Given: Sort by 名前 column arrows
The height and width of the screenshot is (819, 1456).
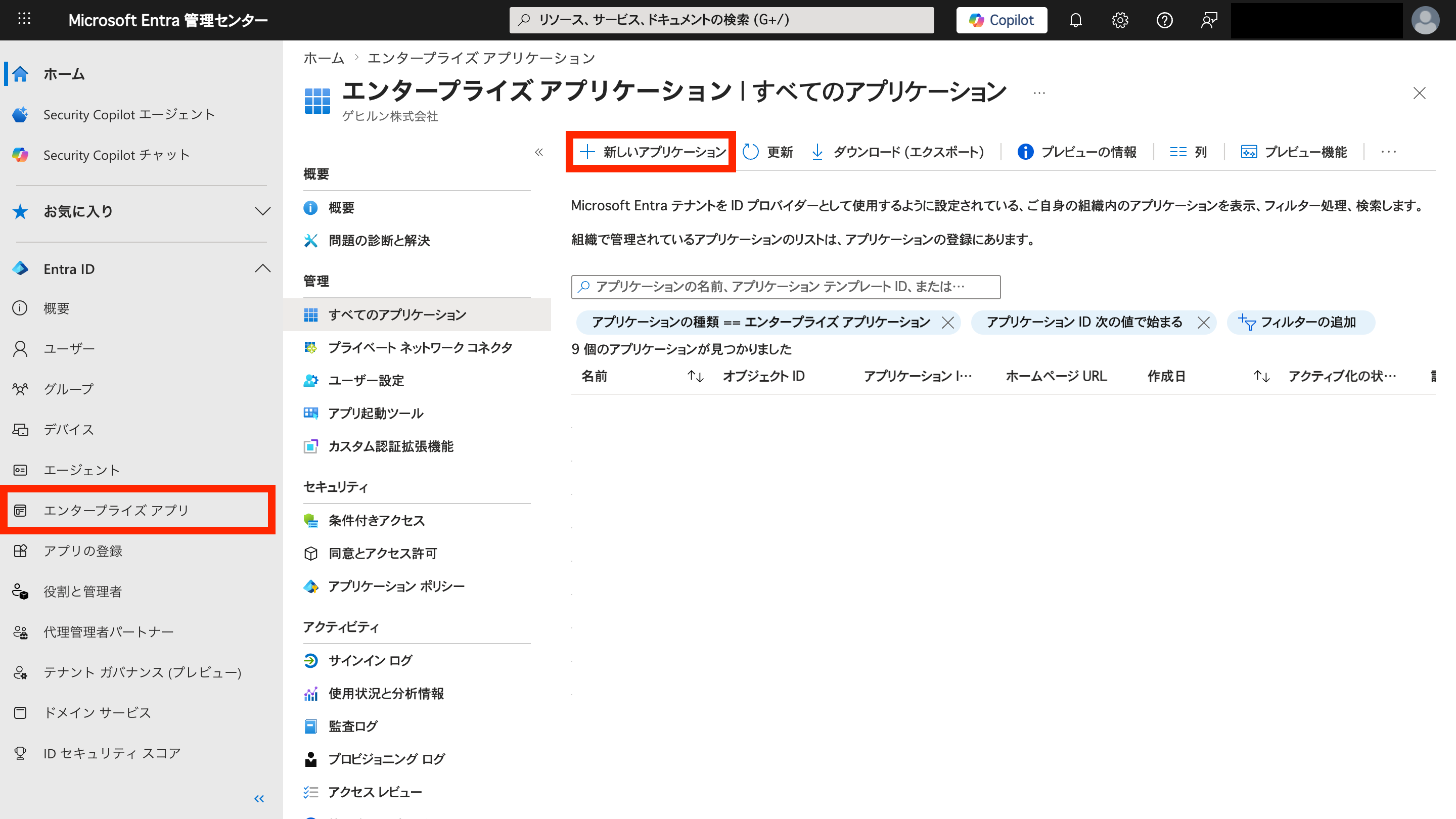Looking at the screenshot, I should pos(695,377).
